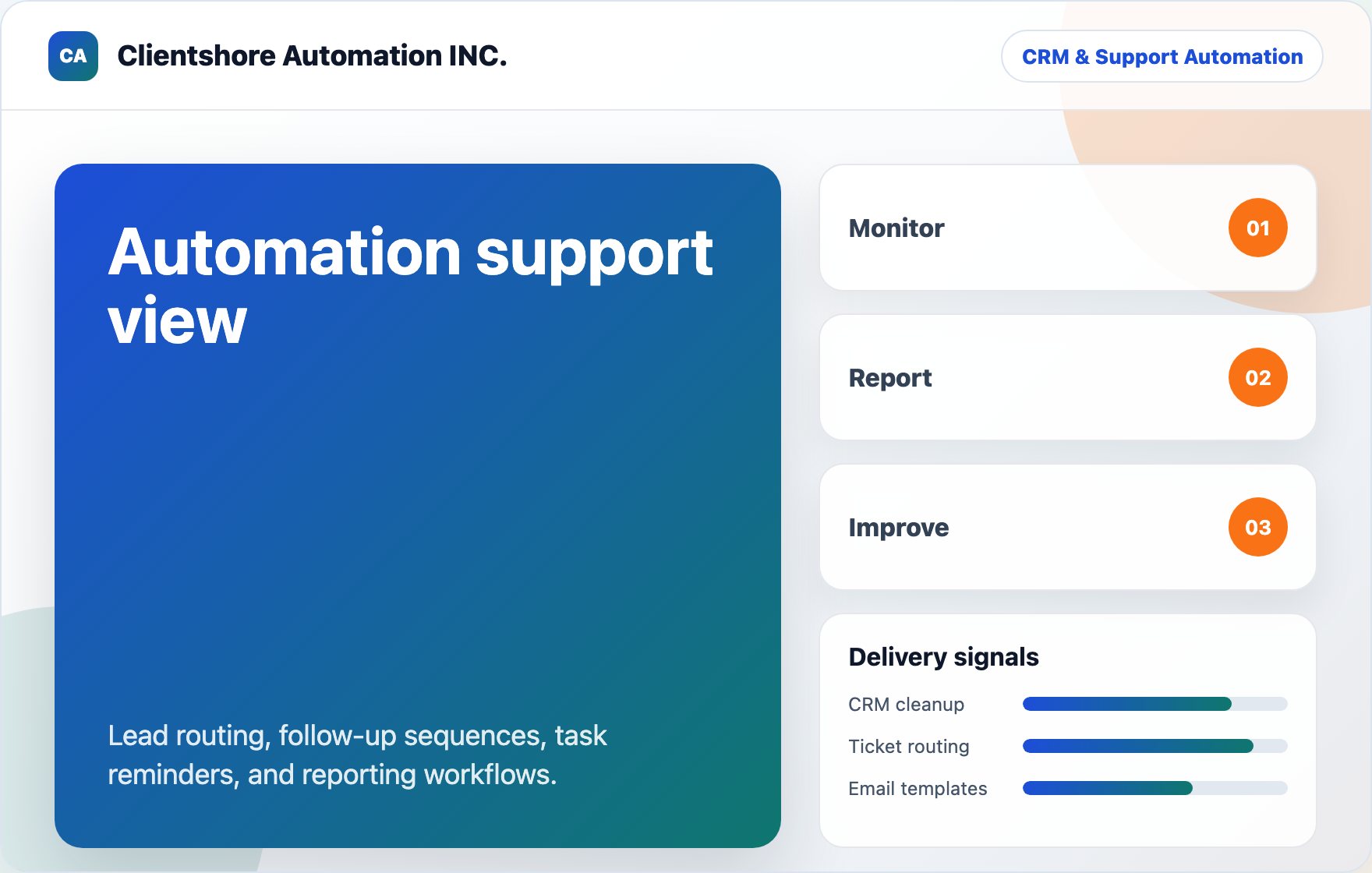Click the Ticket routing label
The image size is (1372, 873).
click(x=908, y=747)
